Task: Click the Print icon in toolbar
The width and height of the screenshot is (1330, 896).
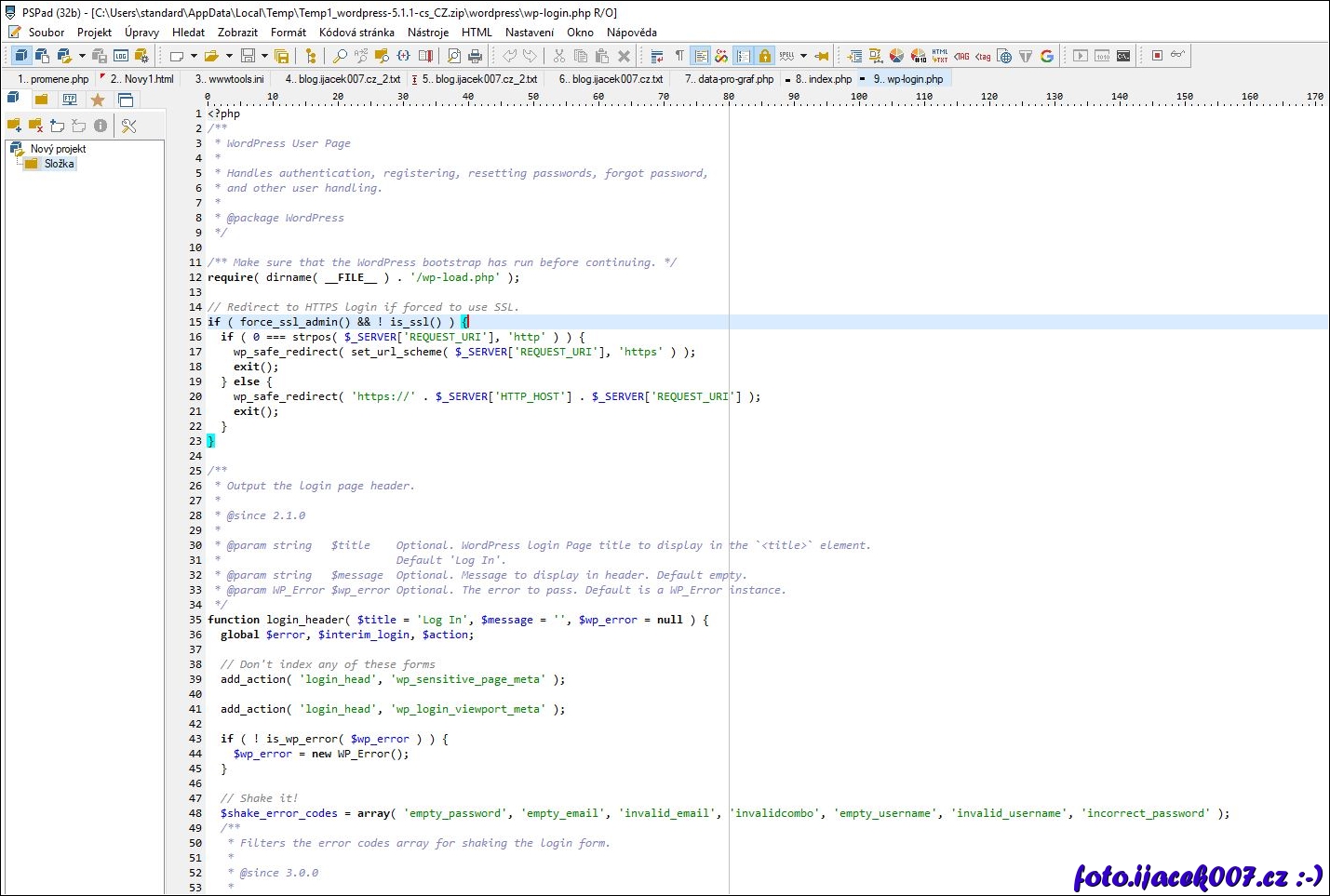Action: pos(475,56)
